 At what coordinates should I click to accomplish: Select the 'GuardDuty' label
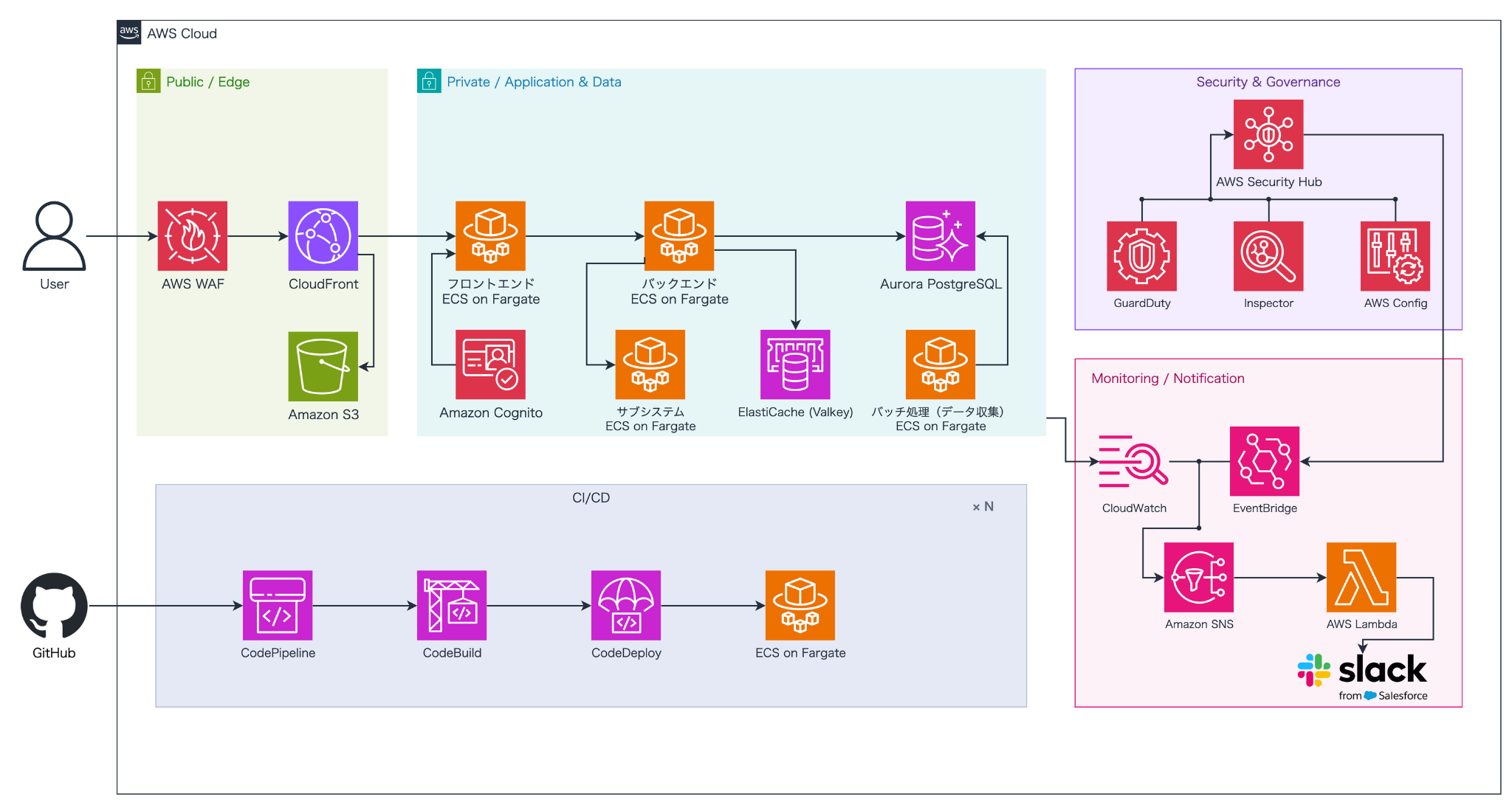coord(1141,303)
